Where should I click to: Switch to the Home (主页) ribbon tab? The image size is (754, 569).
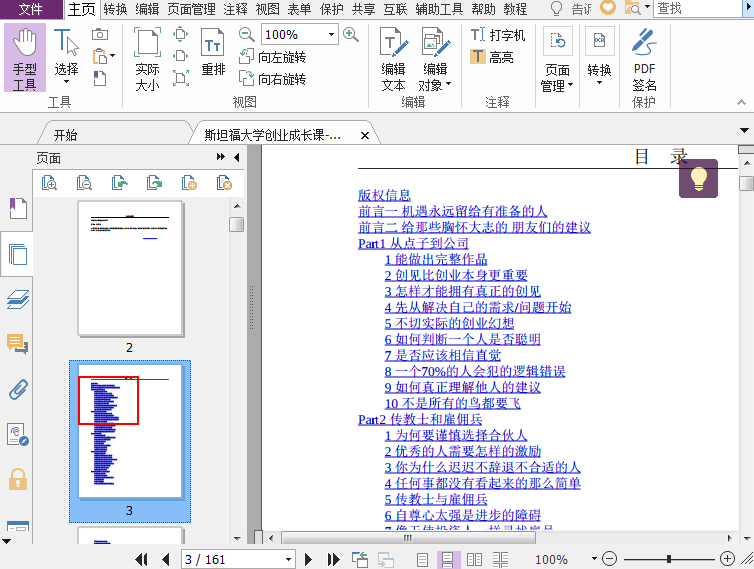pos(81,9)
